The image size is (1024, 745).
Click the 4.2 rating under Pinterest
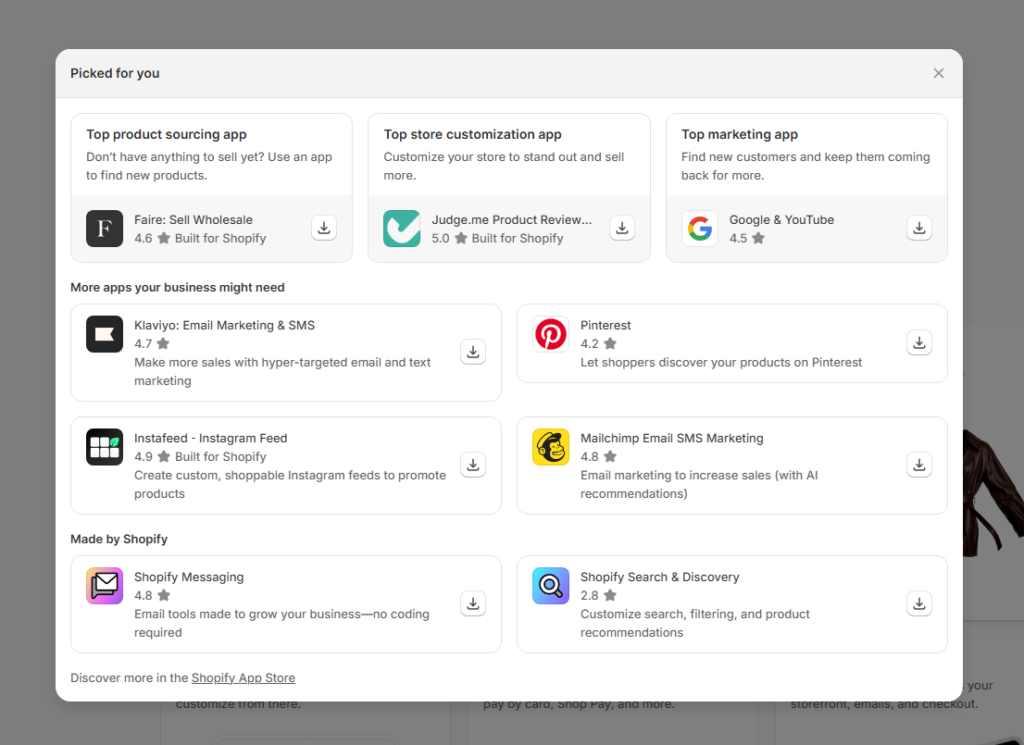pos(589,343)
